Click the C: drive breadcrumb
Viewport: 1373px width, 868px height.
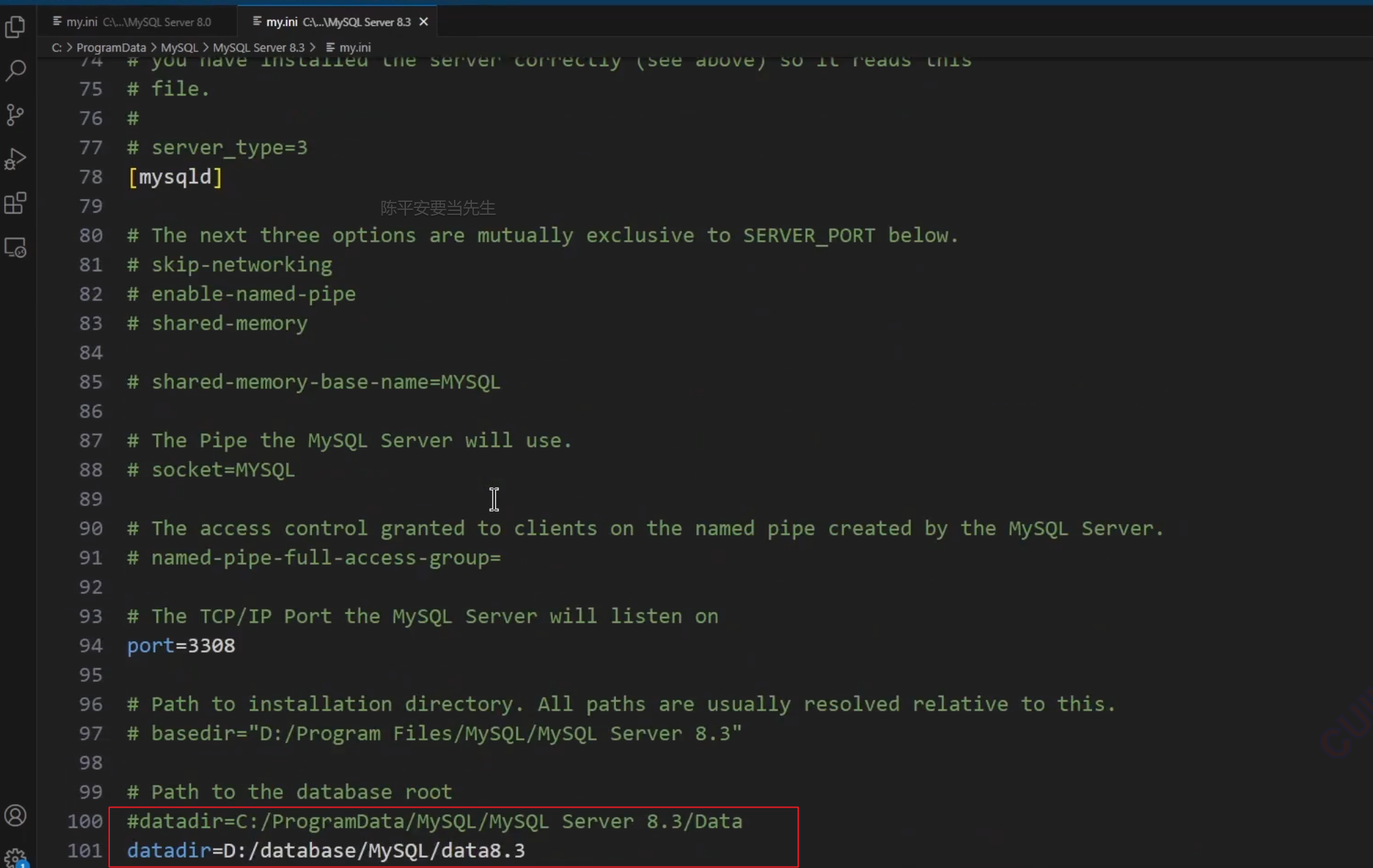click(56, 47)
